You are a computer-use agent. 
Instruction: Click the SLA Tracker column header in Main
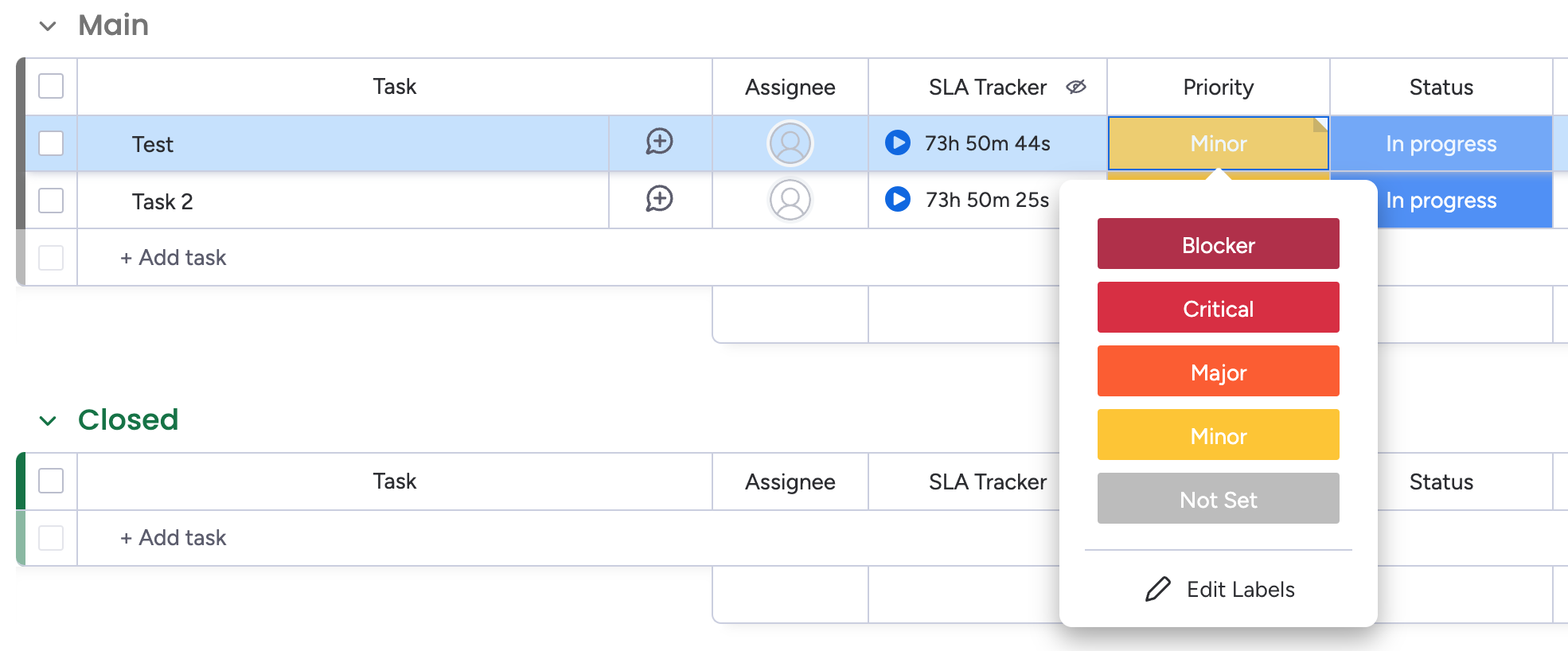[x=987, y=87]
